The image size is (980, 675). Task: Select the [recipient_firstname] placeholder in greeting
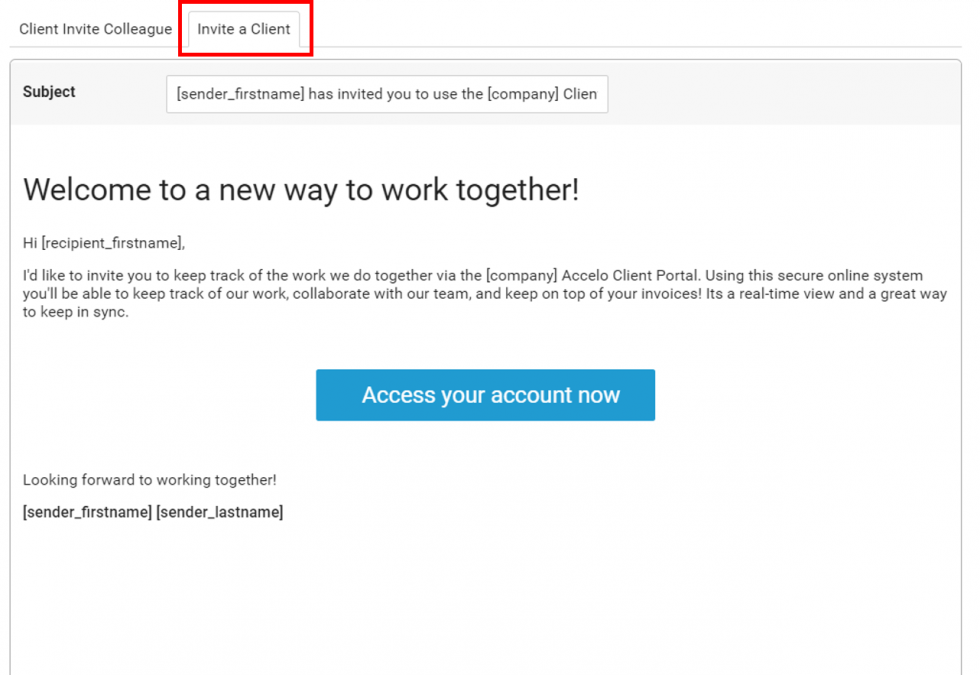click(x=113, y=242)
